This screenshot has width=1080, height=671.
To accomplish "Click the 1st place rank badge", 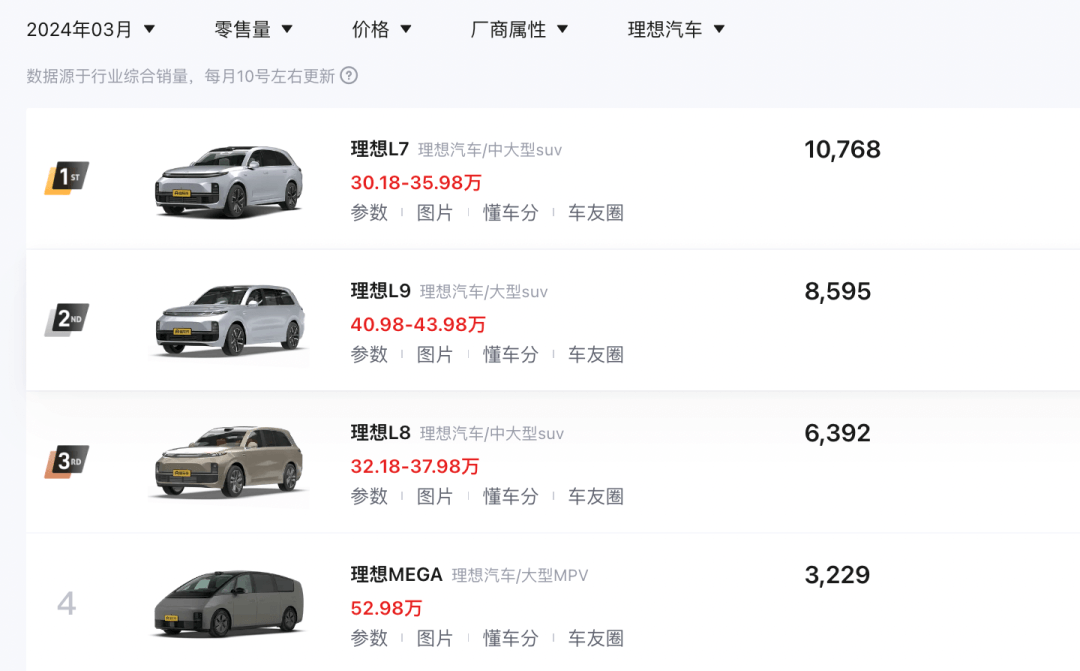I will click(67, 178).
